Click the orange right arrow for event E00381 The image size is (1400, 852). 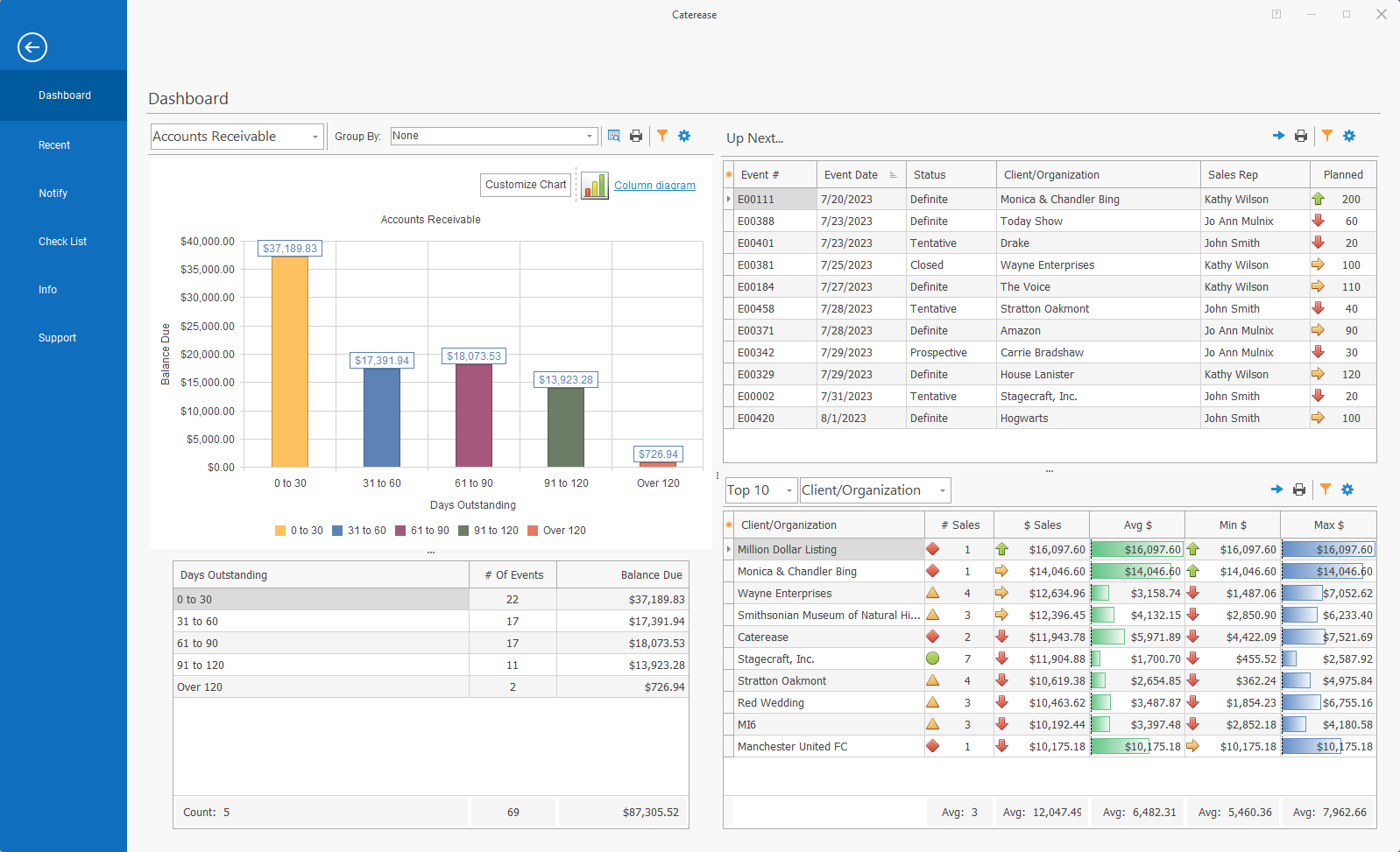point(1318,264)
